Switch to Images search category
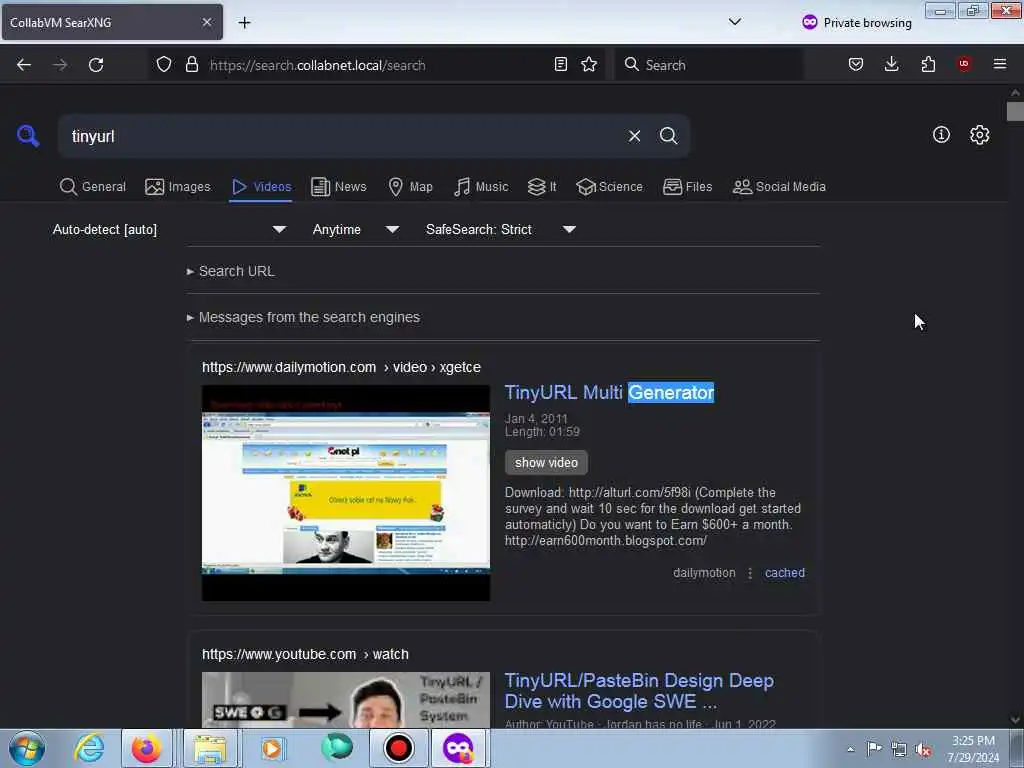1024x768 pixels. pyautogui.click(x=178, y=187)
